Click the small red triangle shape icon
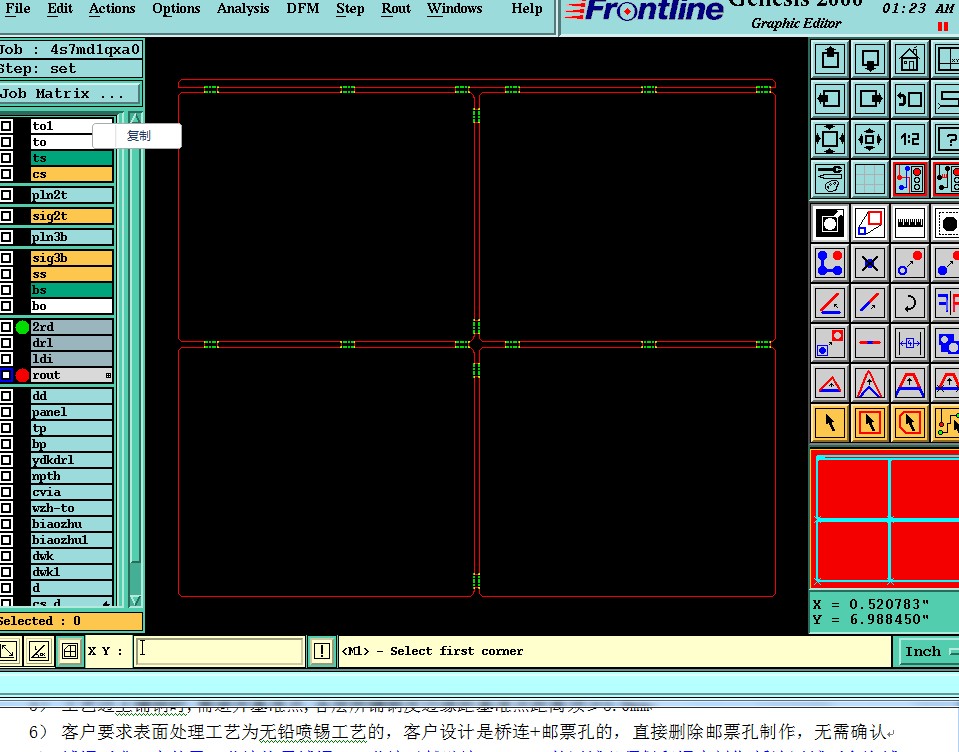 pos(830,383)
